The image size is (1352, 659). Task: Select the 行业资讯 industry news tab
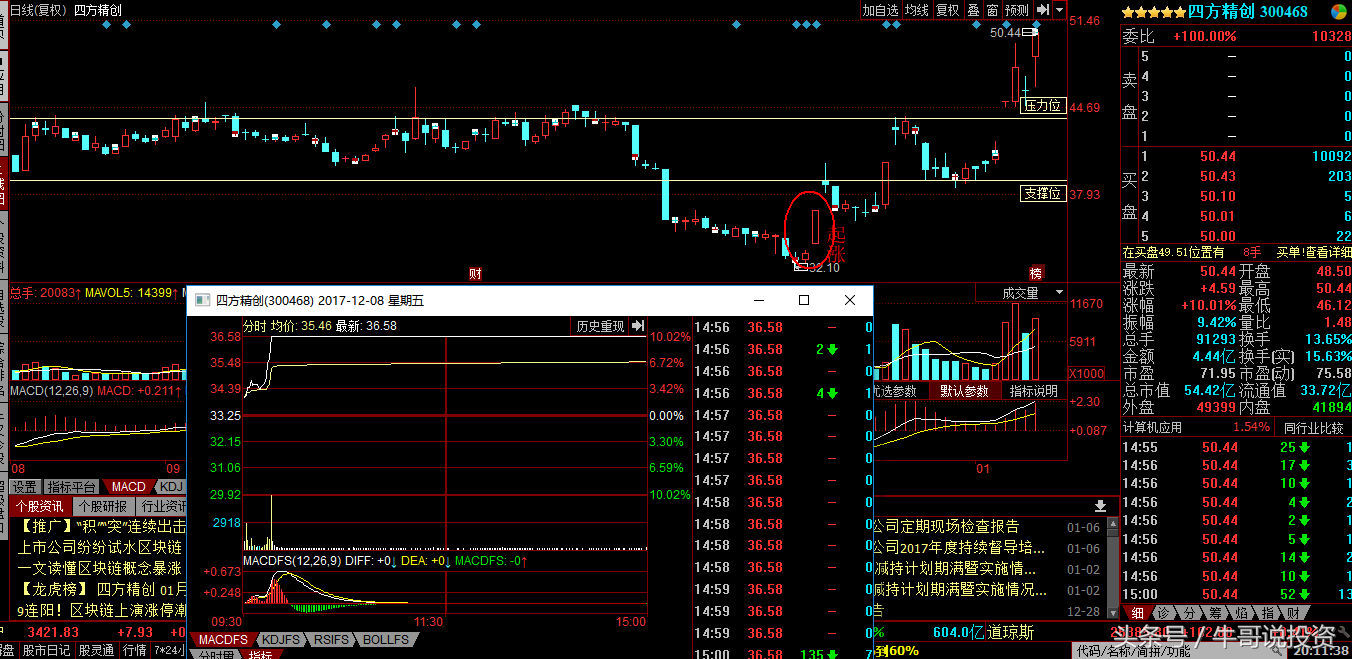coord(162,506)
